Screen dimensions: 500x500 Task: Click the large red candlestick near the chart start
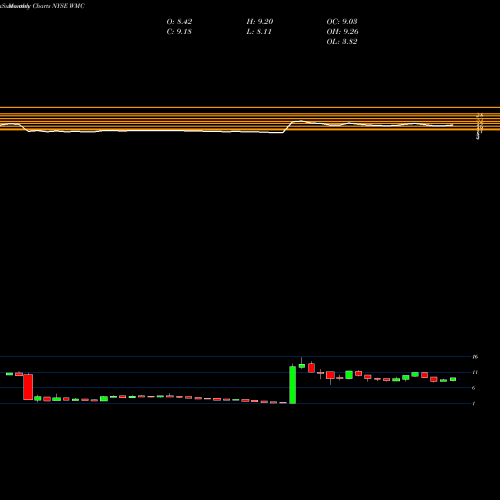pos(28,387)
